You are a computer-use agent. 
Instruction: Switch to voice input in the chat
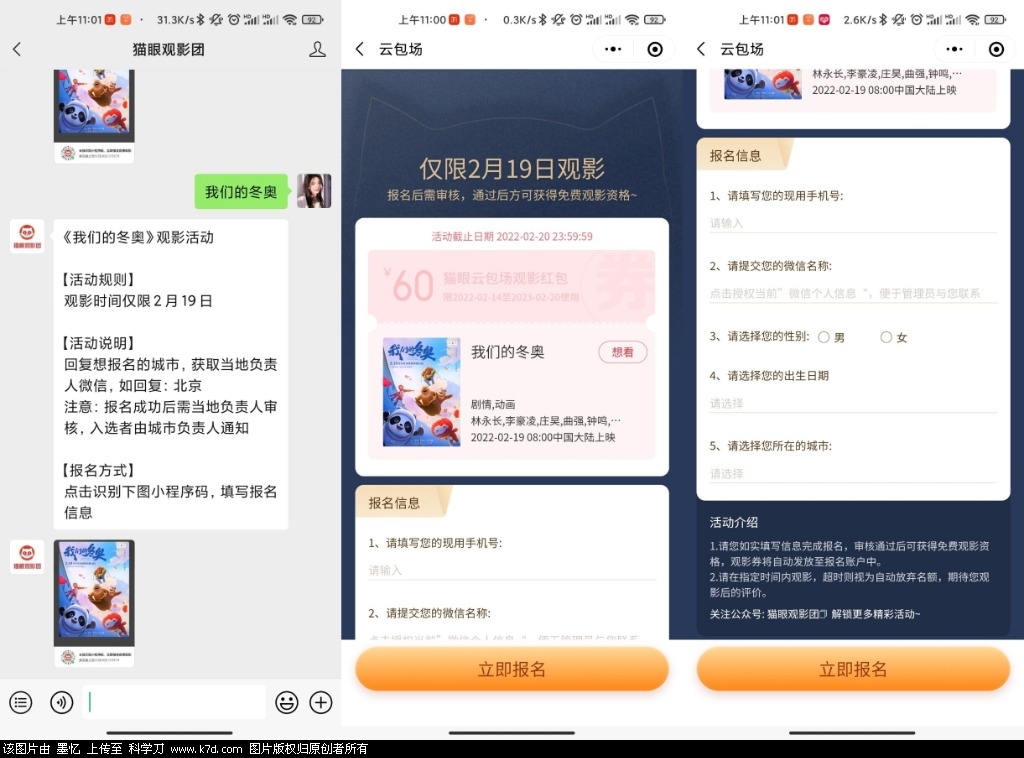61,703
